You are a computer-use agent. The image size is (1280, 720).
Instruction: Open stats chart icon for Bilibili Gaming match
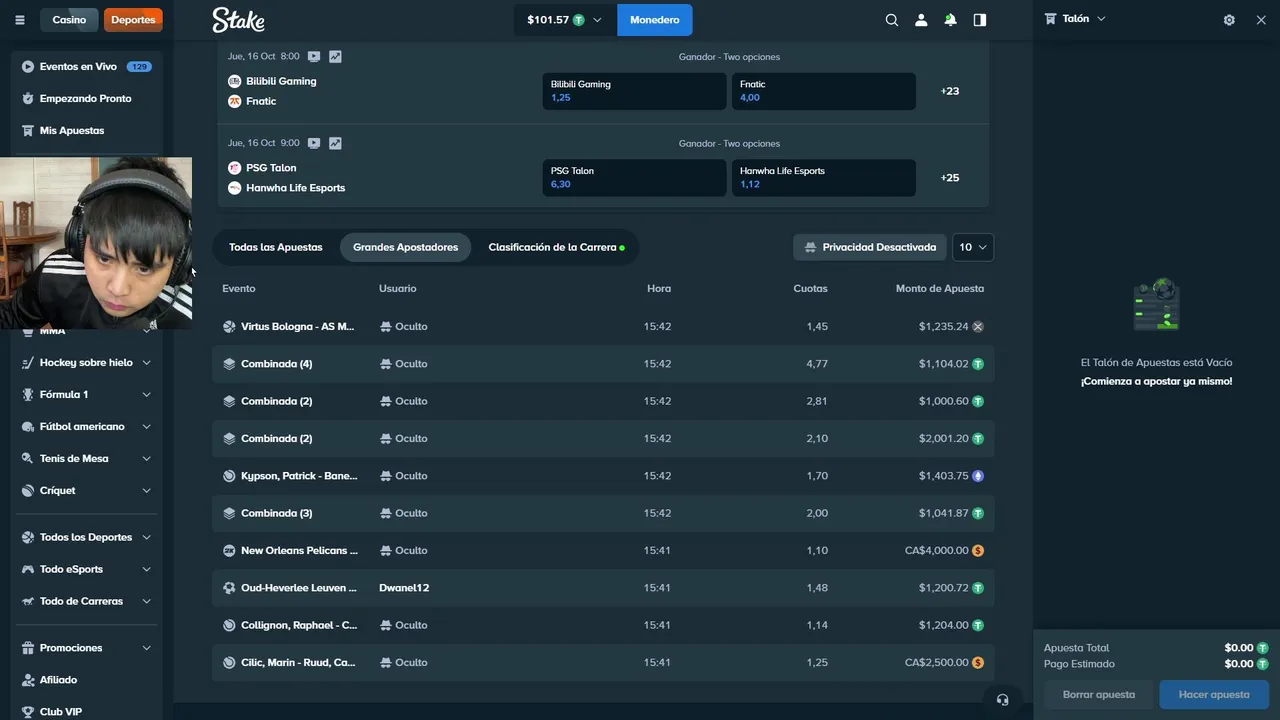tap(335, 57)
